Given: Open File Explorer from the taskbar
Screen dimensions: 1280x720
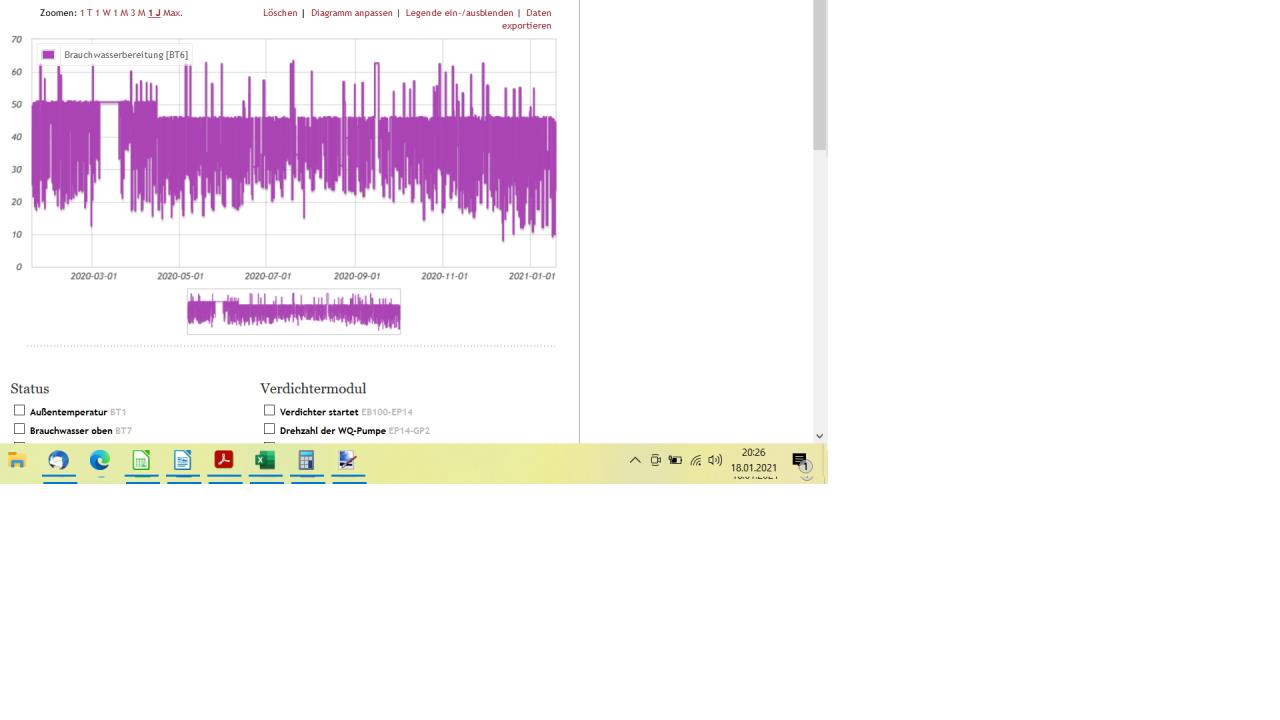Looking at the screenshot, I should (x=17, y=461).
